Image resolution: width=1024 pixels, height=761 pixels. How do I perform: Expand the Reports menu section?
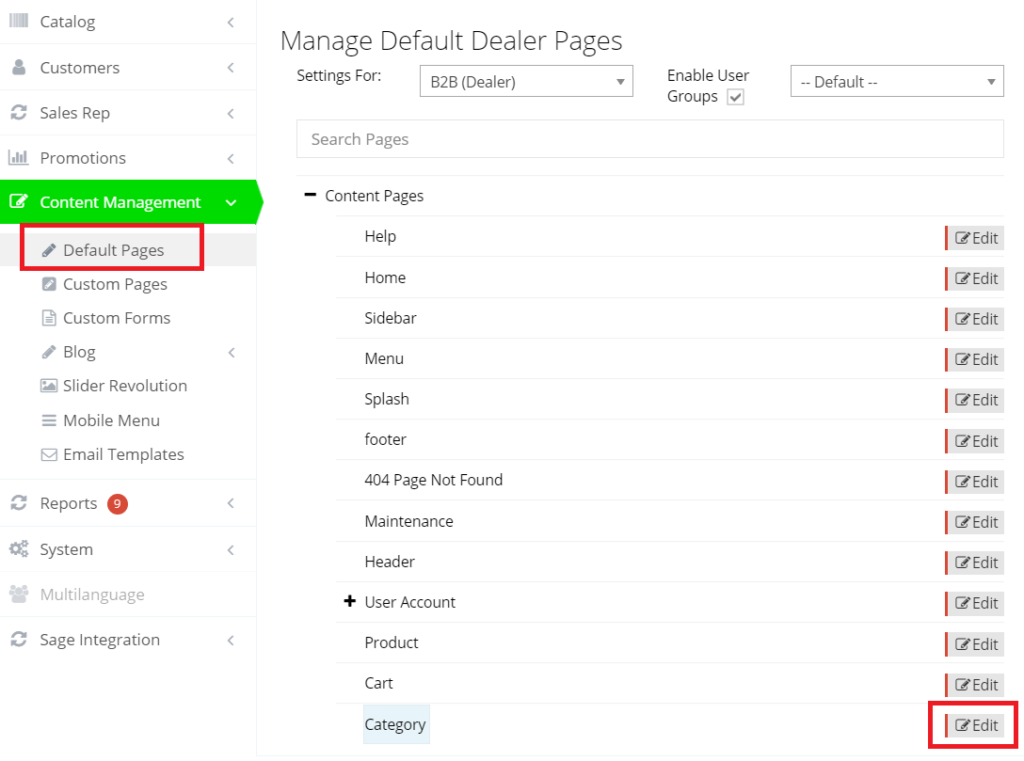pos(68,504)
